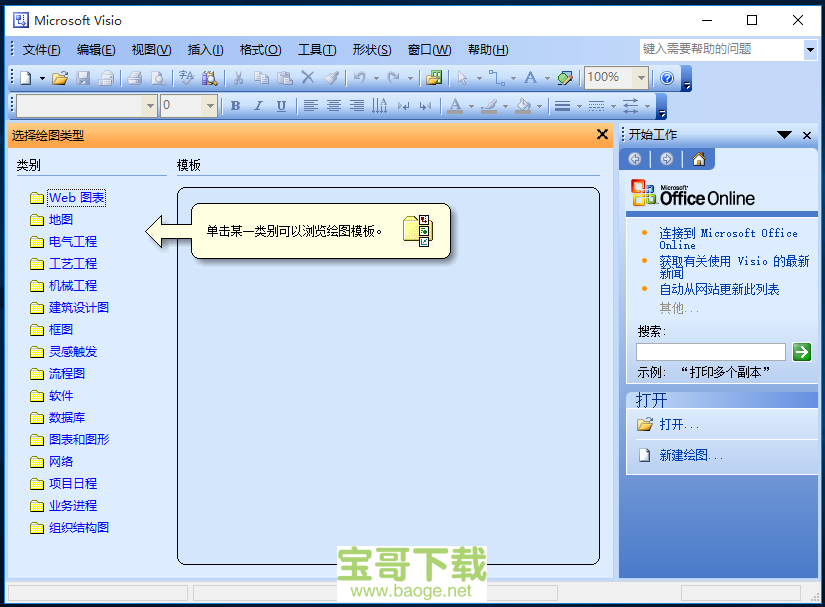Open the font color swatch dropdown
The height and width of the screenshot is (607, 825).
click(x=469, y=105)
